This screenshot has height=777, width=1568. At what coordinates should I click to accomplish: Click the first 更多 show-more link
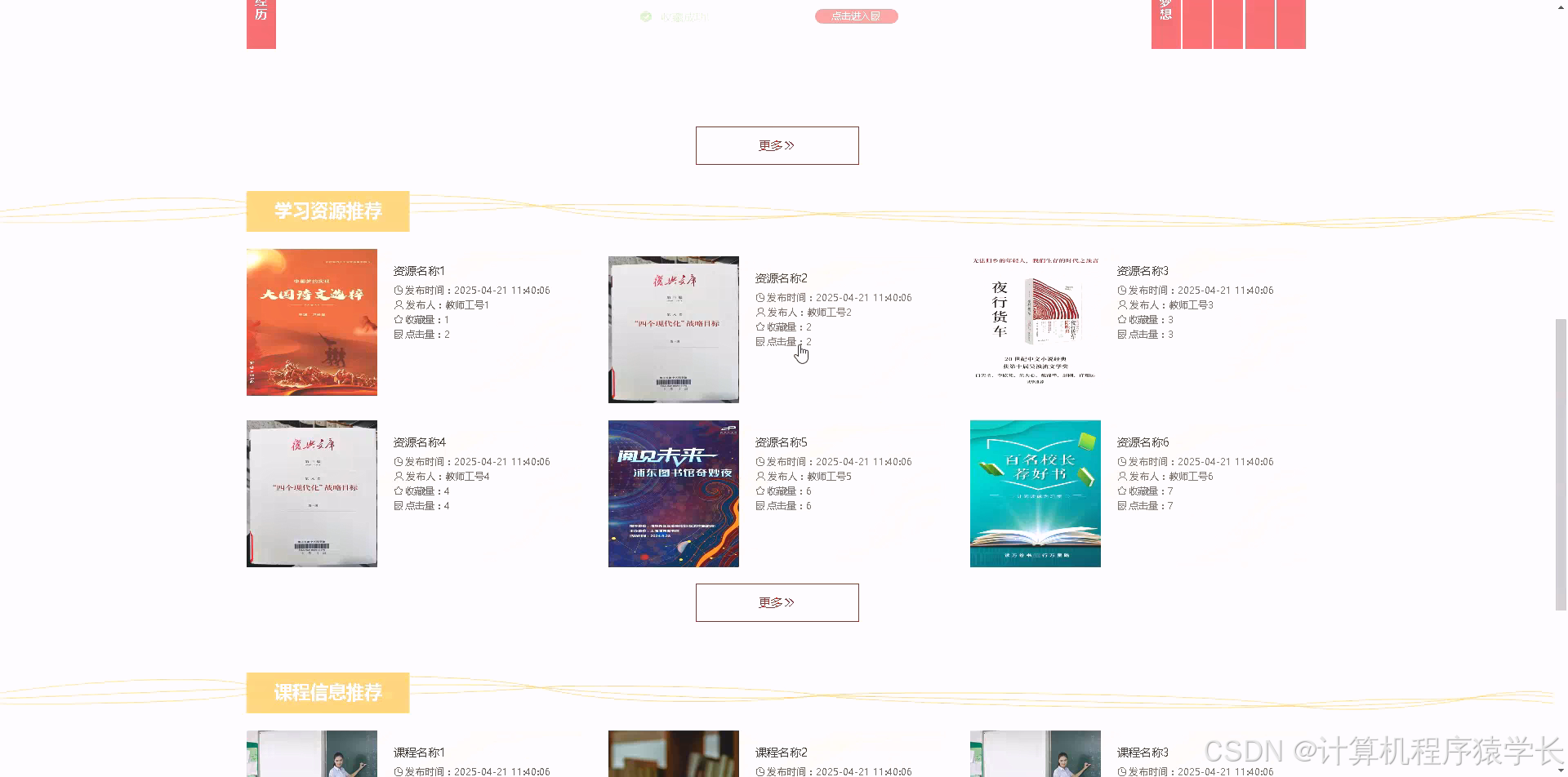point(776,144)
